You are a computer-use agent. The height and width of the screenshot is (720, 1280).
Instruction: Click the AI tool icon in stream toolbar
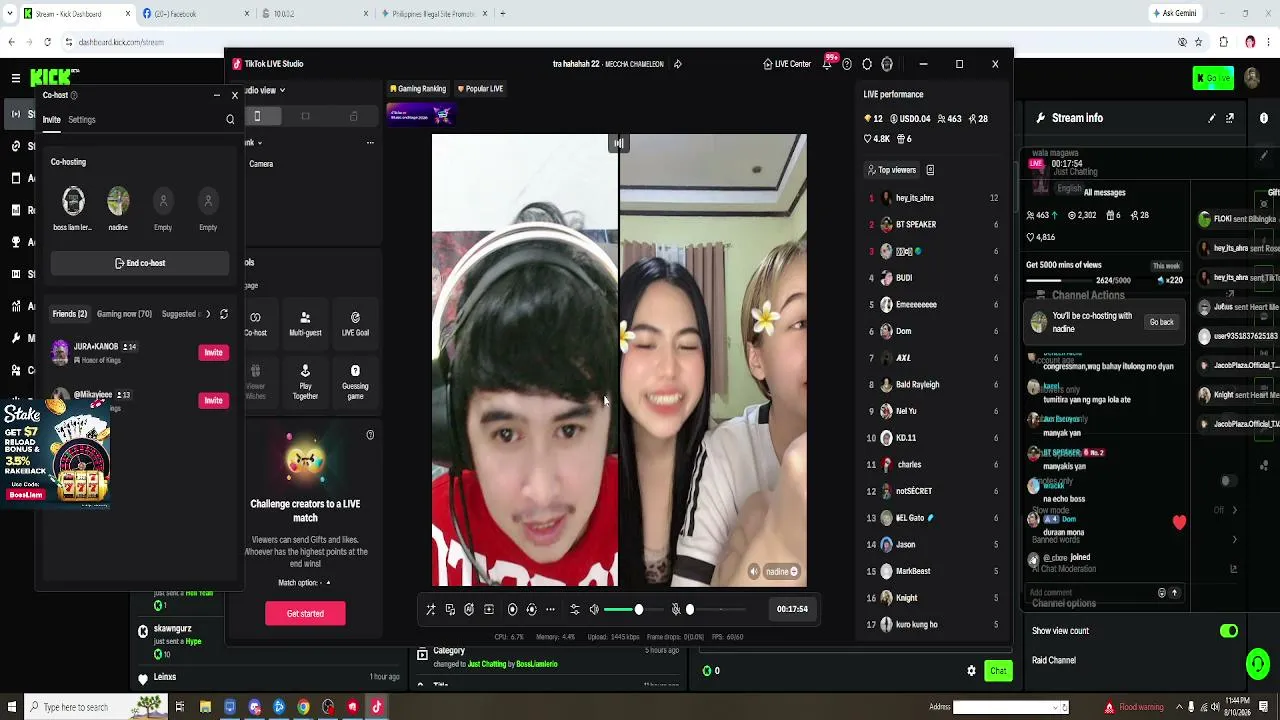click(x=469, y=609)
